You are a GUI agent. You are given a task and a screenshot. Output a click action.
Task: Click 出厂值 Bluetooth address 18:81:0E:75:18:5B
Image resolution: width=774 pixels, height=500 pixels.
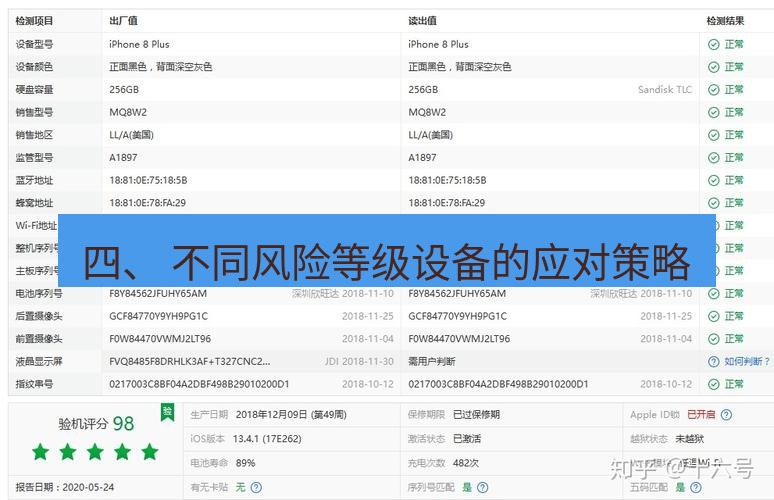tap(148, 181)
